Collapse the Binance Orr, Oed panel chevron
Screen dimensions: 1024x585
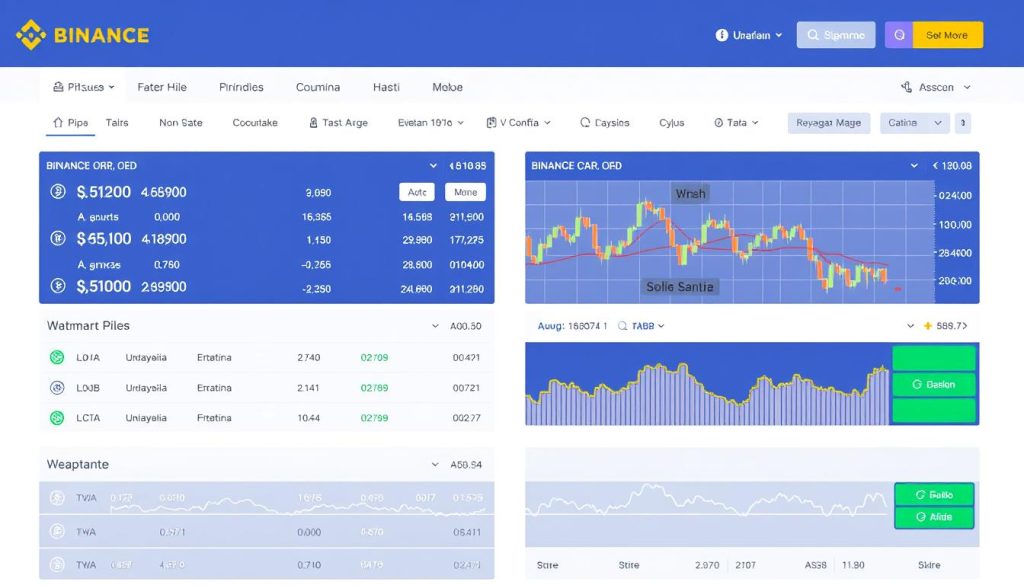point(433,166)
